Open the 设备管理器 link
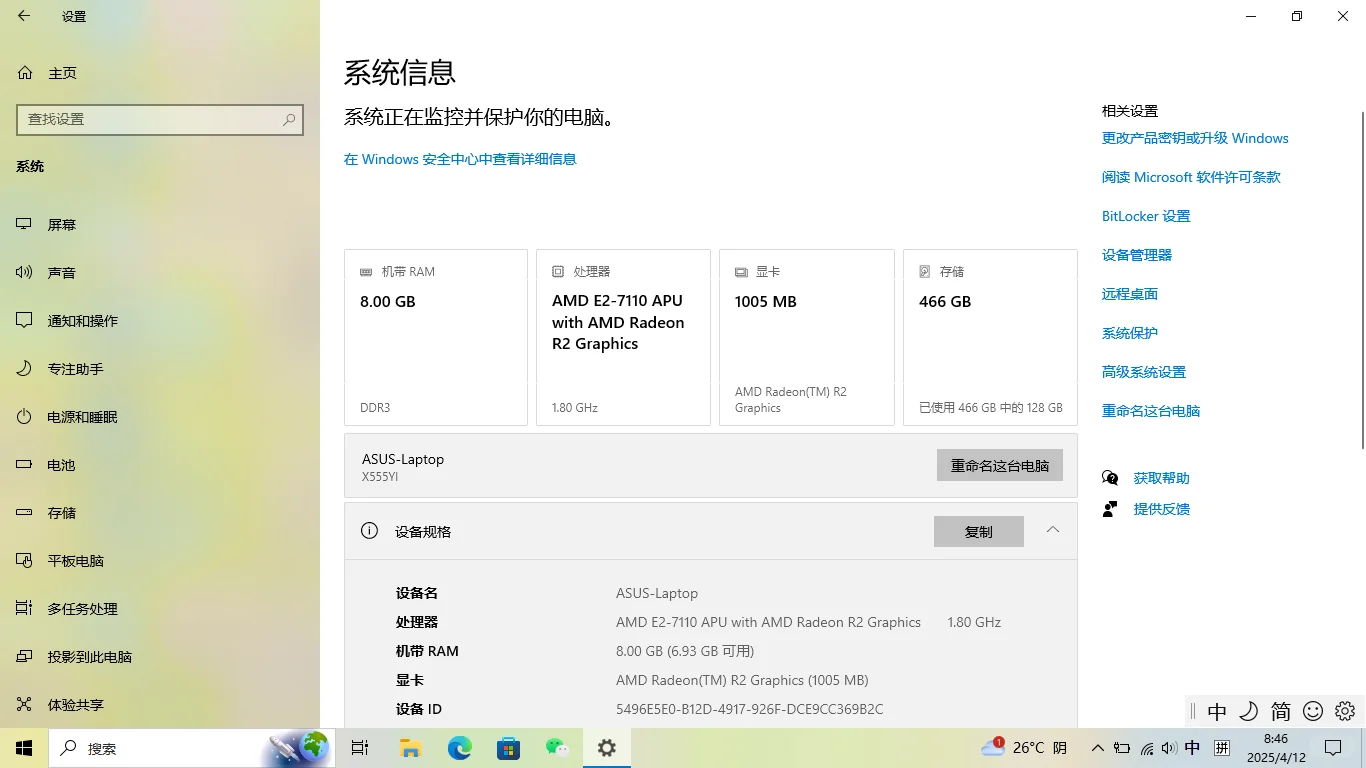The width and height of the screenshot is (1366, 768). tap(1135, 255)
